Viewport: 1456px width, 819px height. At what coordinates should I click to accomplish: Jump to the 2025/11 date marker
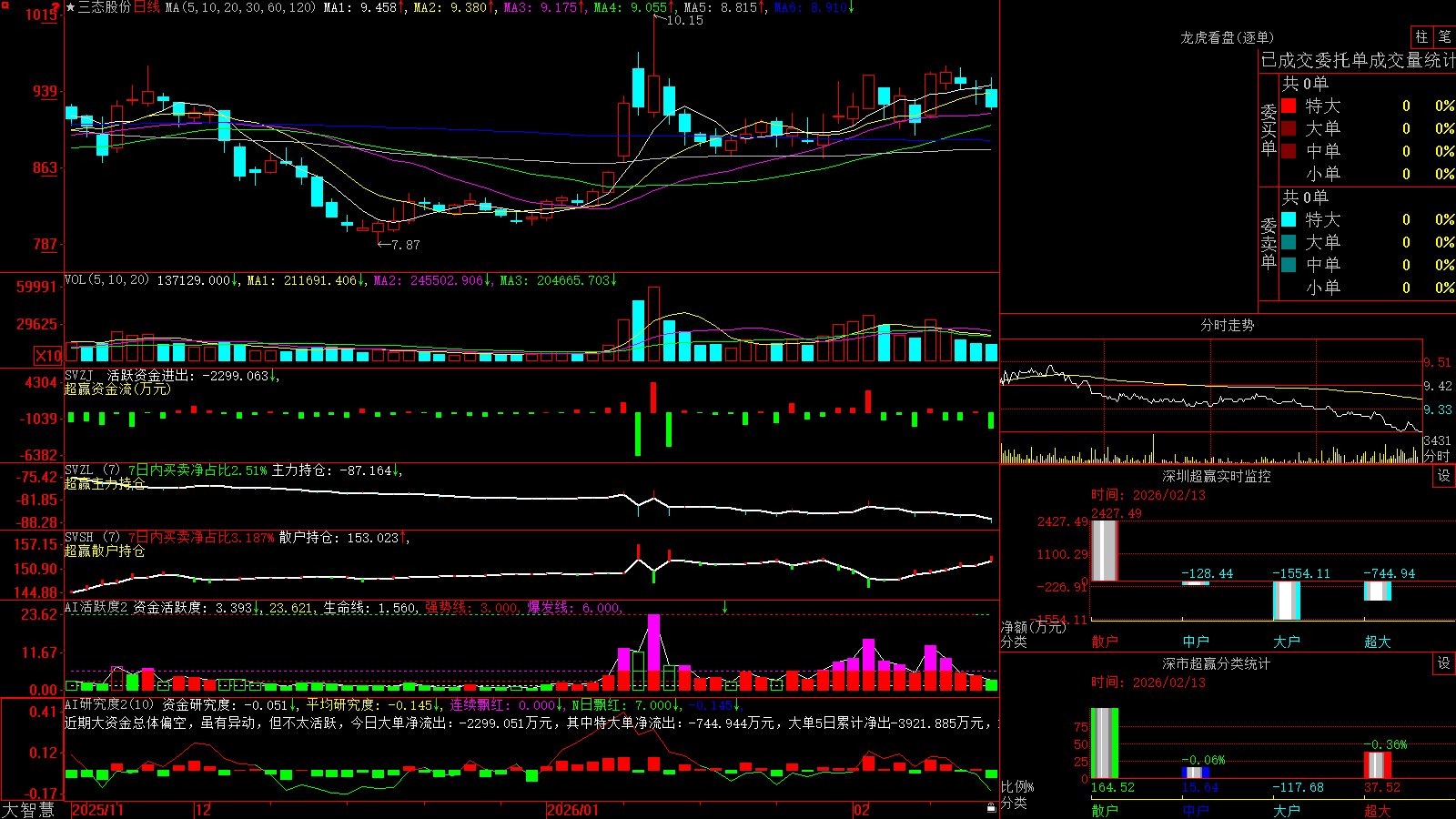[97, 810]
